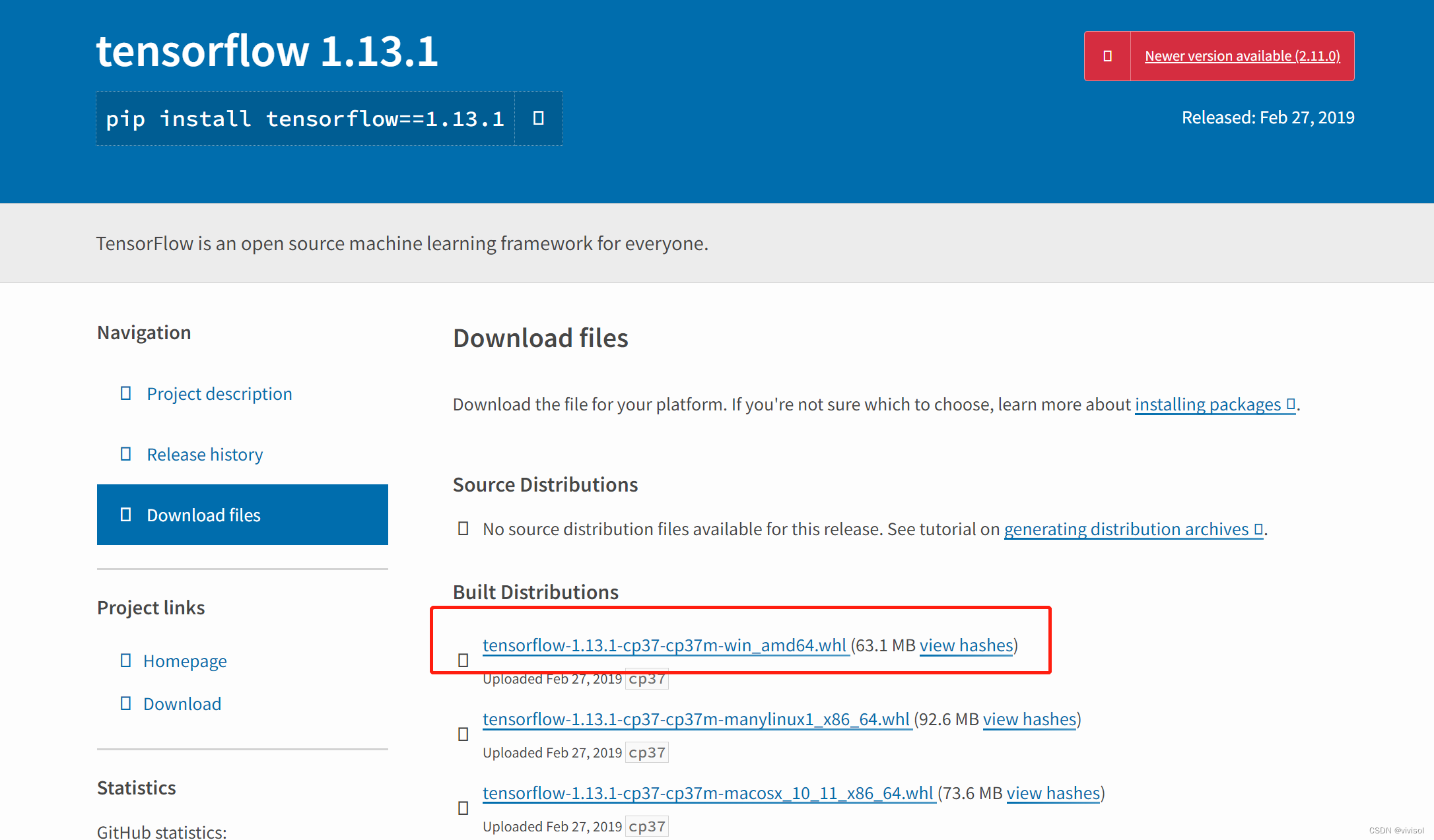
Task: Open Project description navigation tab
Action: click(x=219, y=394)
